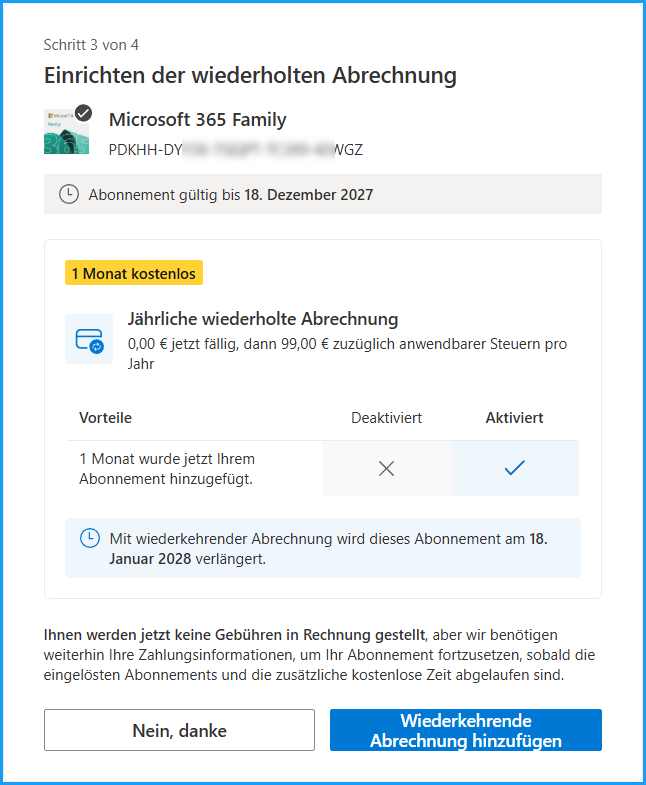Click the recurring billing card icon

(89, 340)
